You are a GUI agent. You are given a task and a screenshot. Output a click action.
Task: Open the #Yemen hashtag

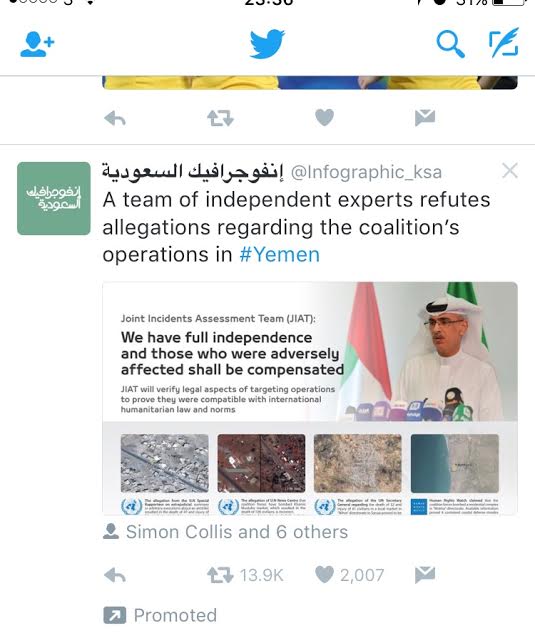coord(279,255)
